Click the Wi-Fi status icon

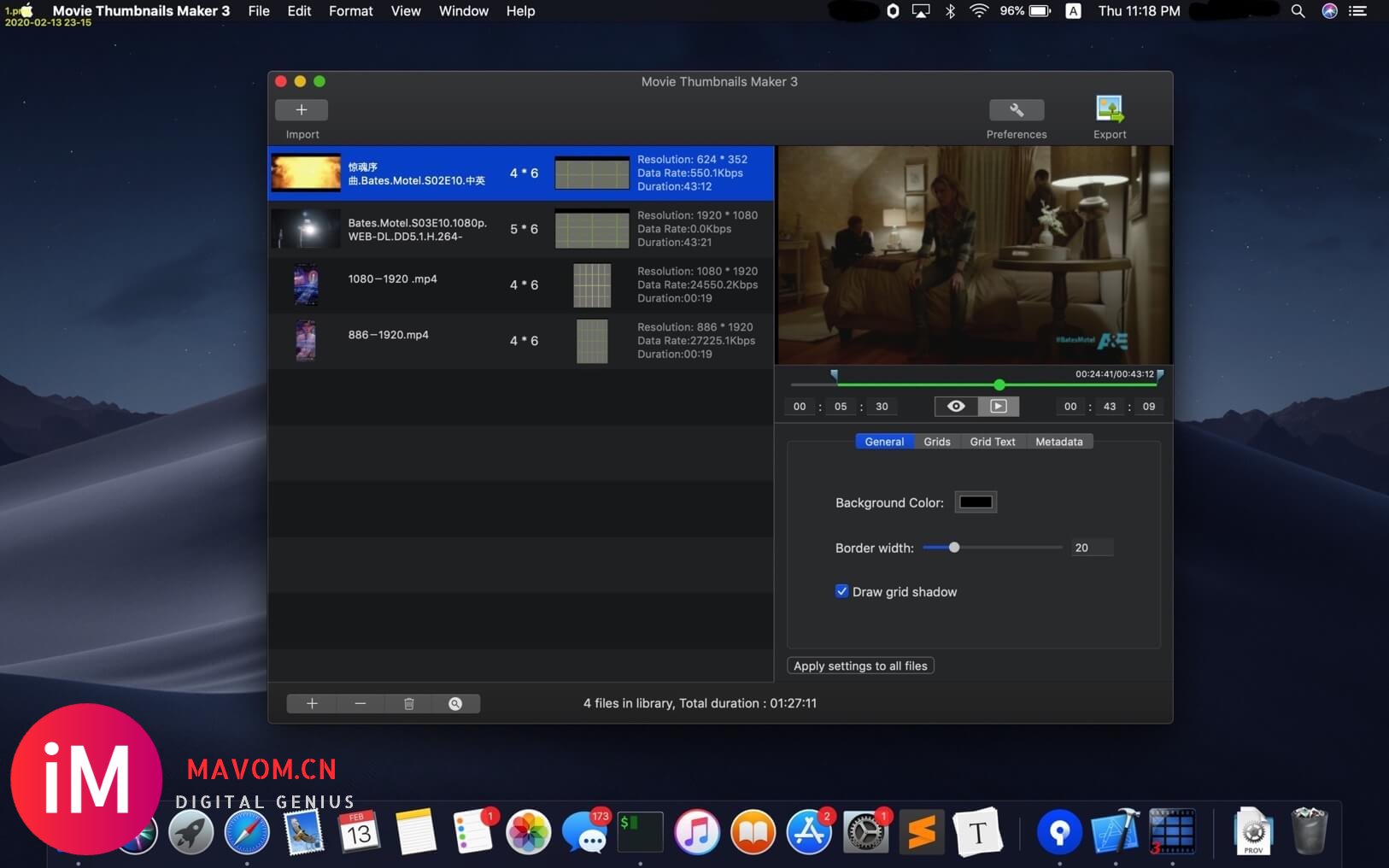[979, 11]
